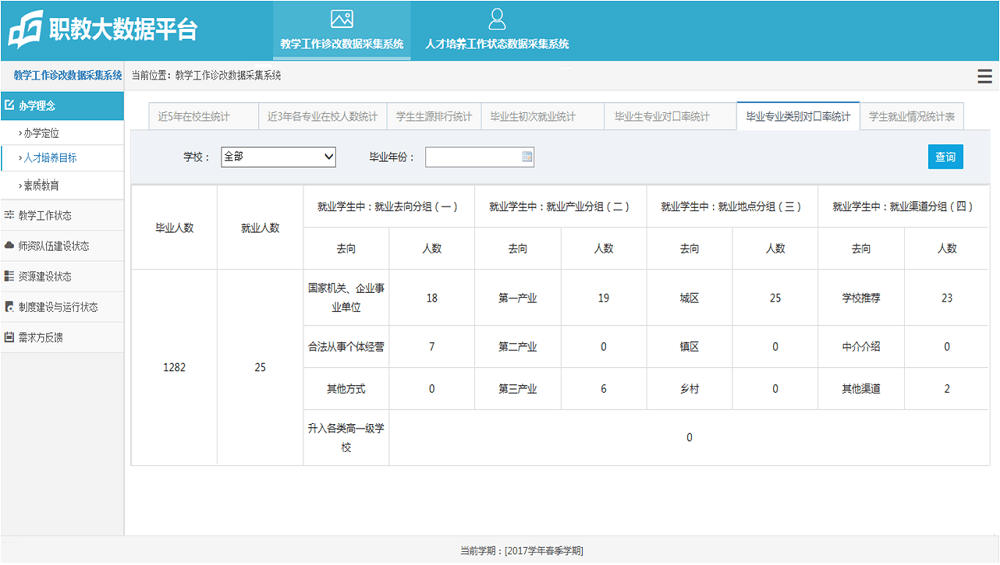Viewport: 1000px width, 565px height.
Task: Click the 乡村 cell
Action: pos(689,389)
